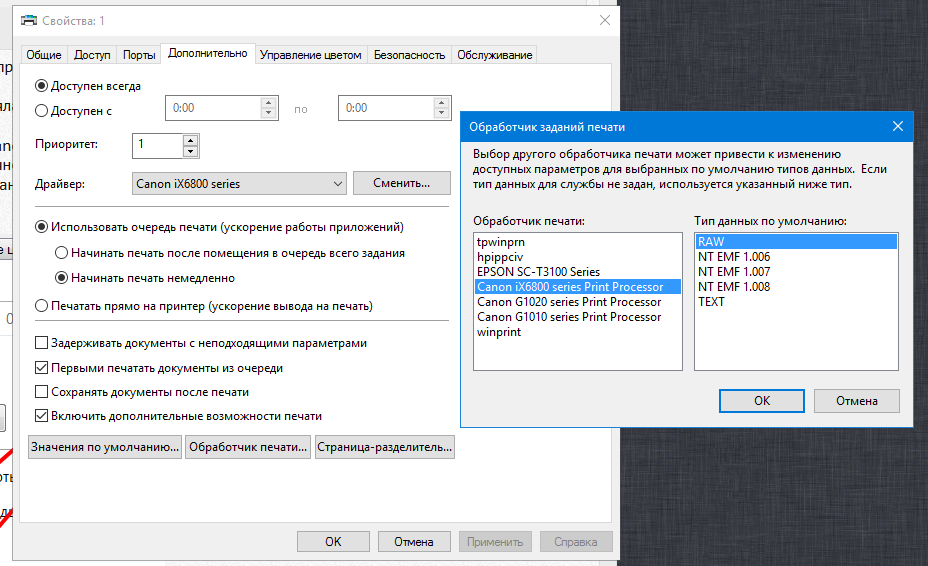This screenshot has width=928, height=566.
Task: Click the Применить button in the Свойства window
Action: [x=495, y=542]
